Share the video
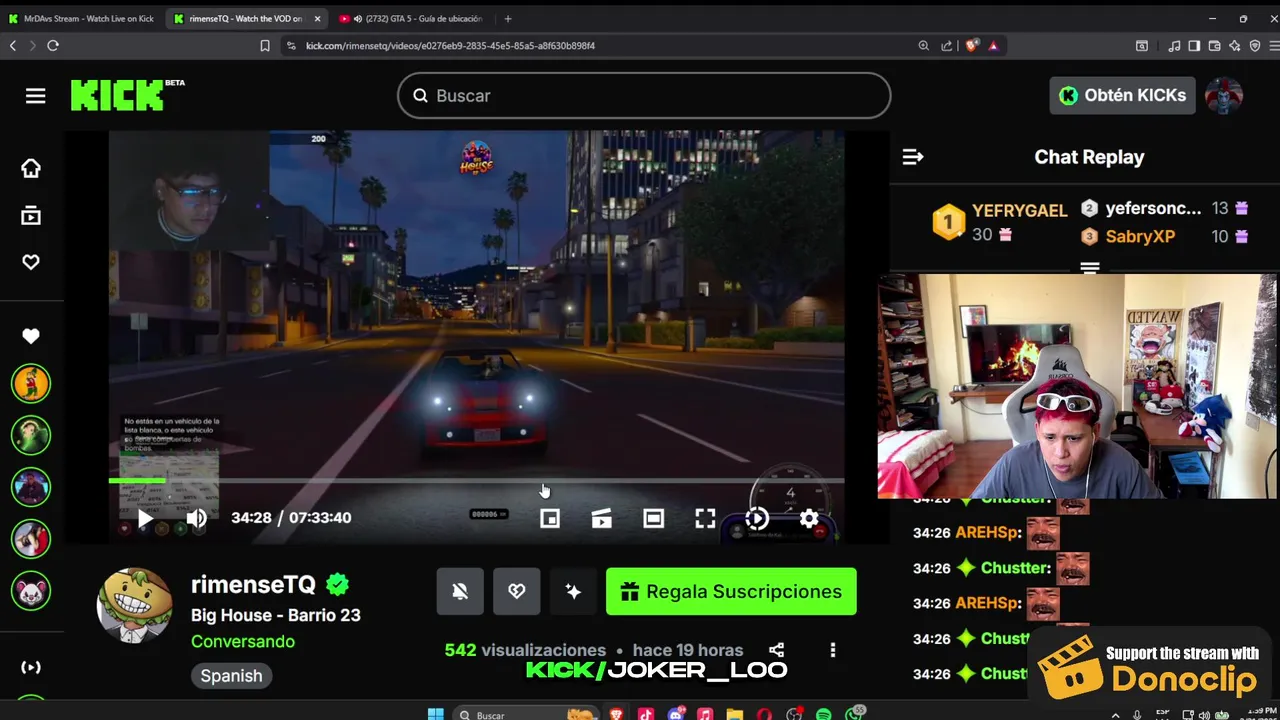 click(x=776, y=650)
